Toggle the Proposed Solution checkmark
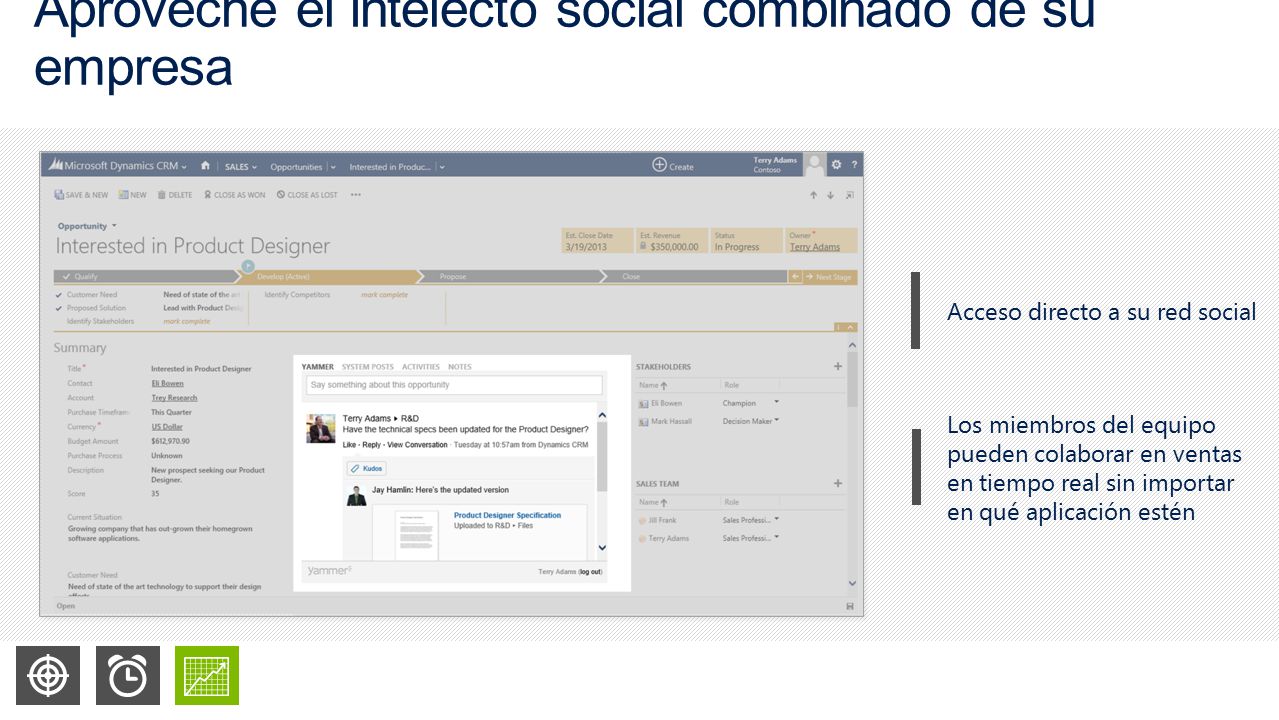 point(59,308)
